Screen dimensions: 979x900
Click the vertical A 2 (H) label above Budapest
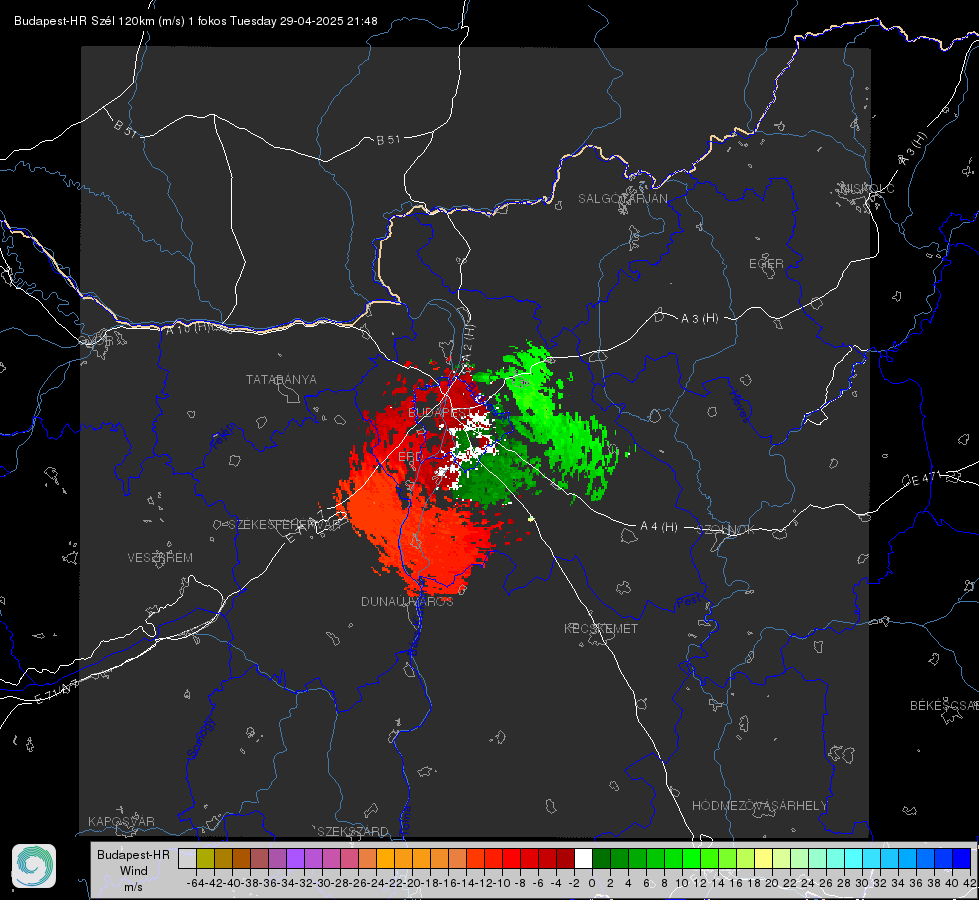click(x=468, y=342)
